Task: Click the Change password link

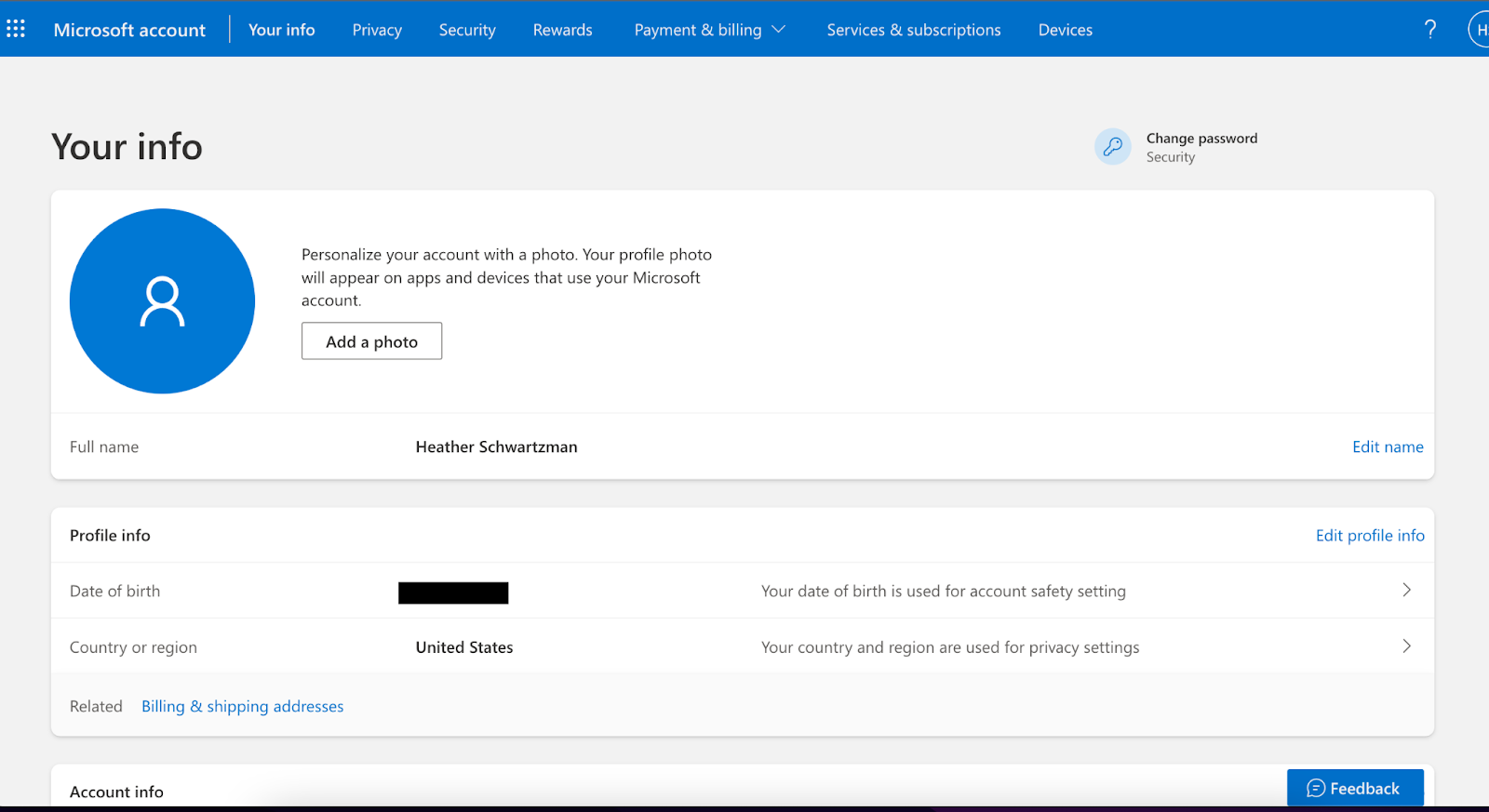Action: 1201,138
